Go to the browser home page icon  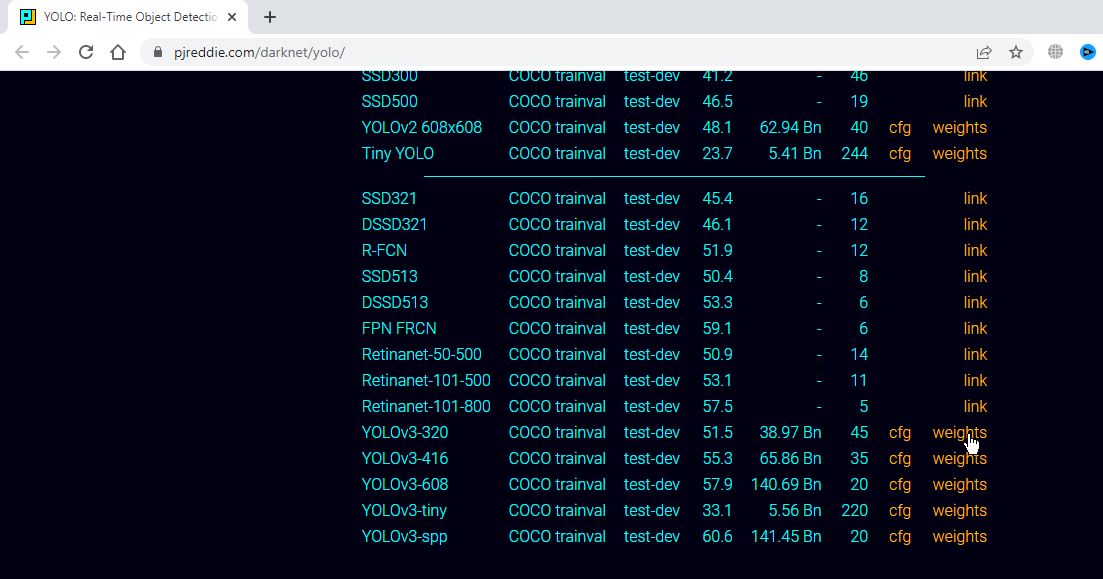(118, 52)
